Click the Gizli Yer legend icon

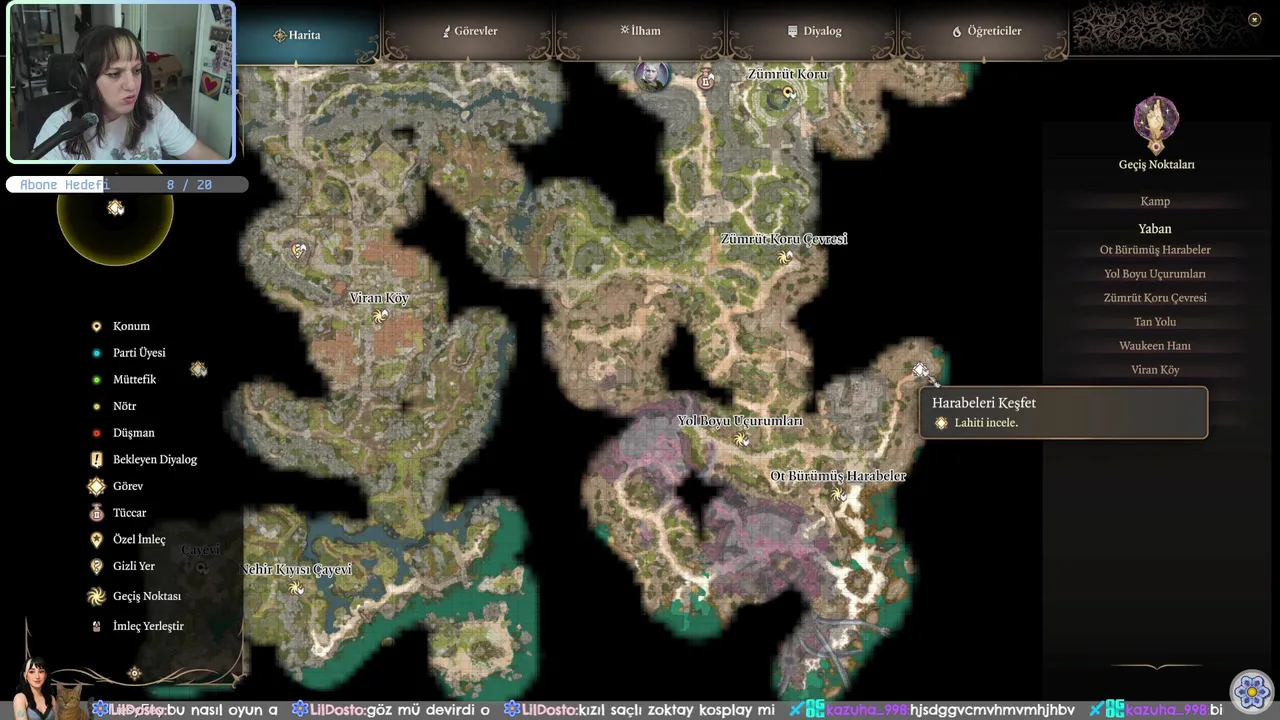coord(96,566)
